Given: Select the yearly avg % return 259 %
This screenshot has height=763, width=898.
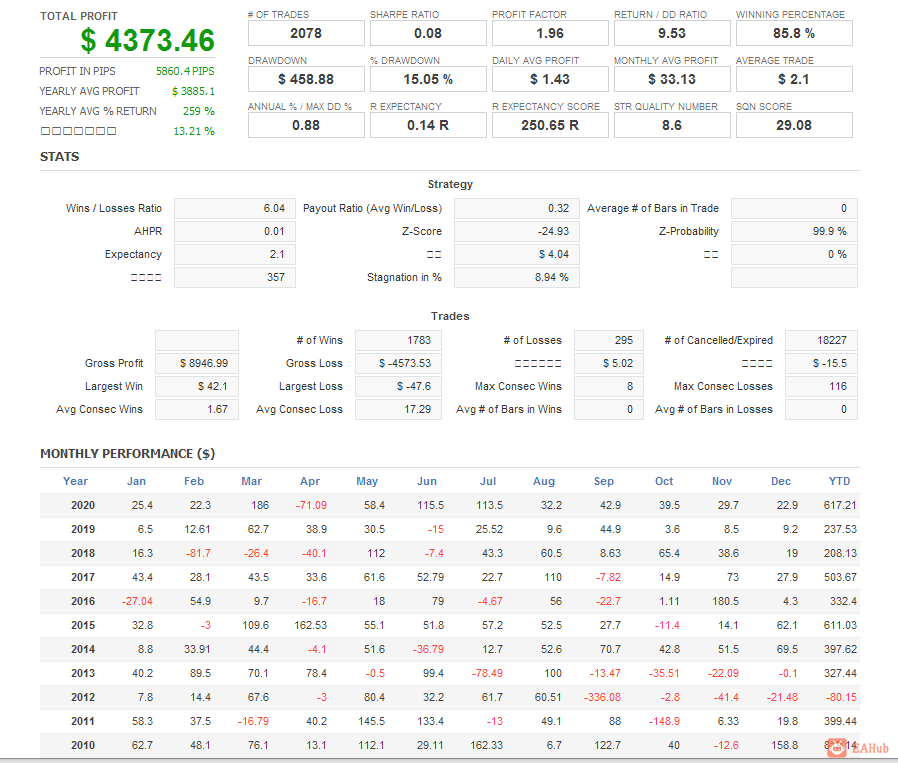Looking at the screenshot, I should pyautogui.click(x=199, y=111).
